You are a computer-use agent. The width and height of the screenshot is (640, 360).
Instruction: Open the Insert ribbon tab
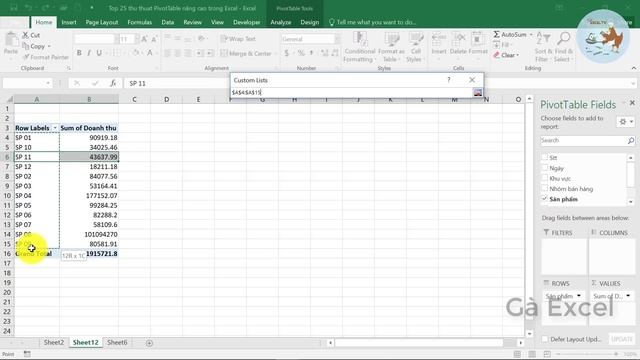(69, 22)
